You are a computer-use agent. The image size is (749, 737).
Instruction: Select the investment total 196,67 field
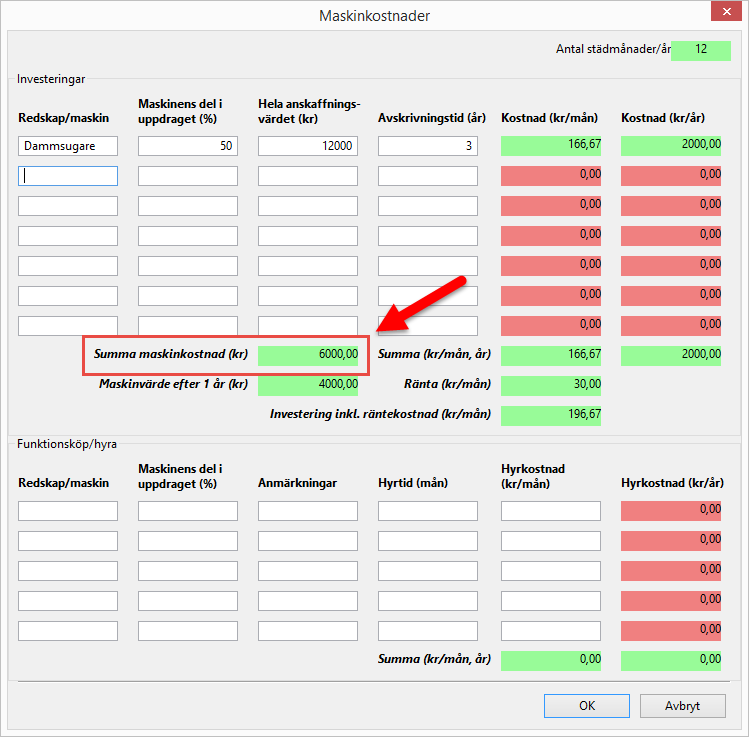pyautogui.click(x=551, y=415)
